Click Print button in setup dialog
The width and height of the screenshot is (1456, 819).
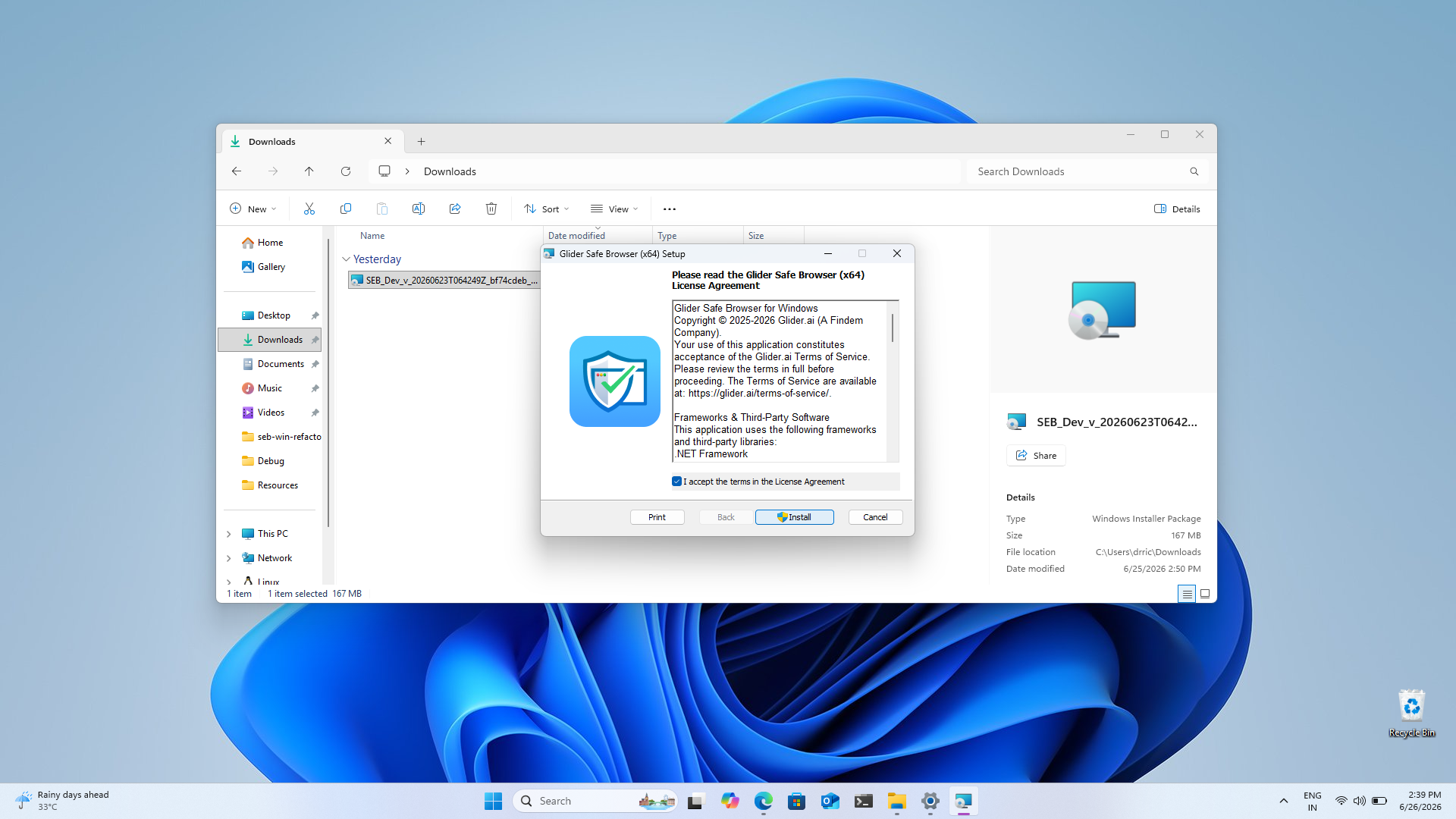[x=657, y=517]
